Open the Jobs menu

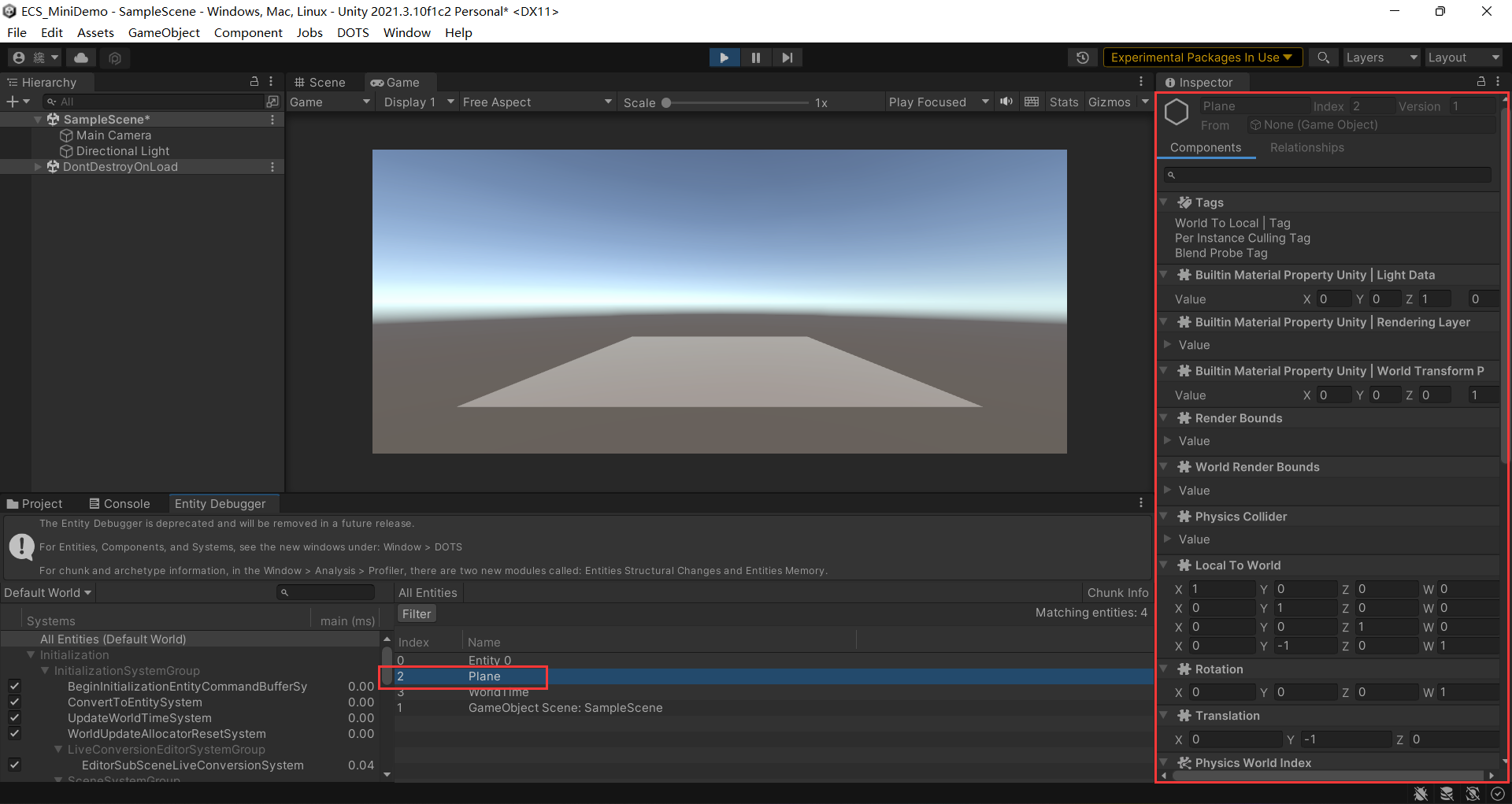pos(309,32)
